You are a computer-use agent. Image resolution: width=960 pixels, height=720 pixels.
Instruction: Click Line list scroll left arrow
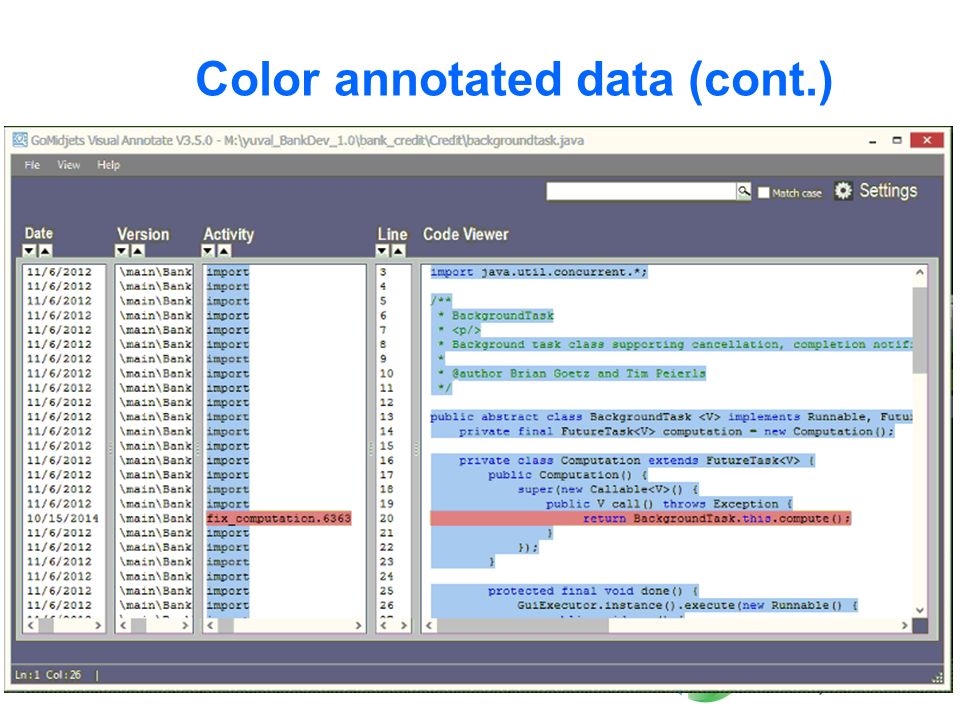(384, 625)
